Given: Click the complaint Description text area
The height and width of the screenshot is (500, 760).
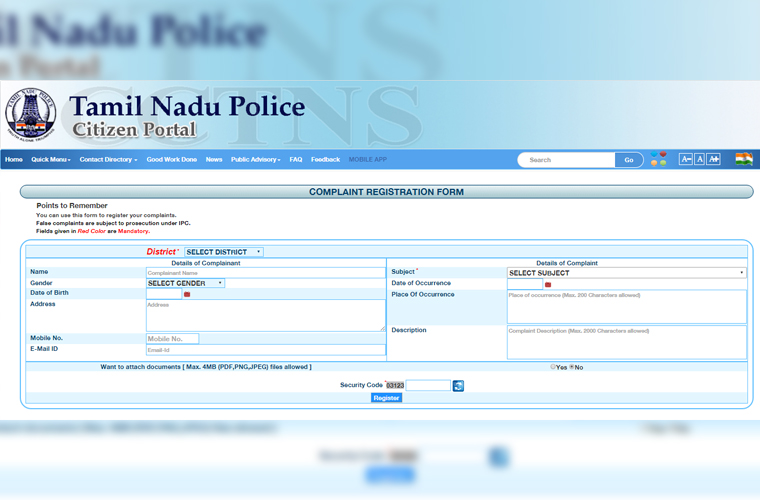Looking at the screenshot, I should (627, 343).
